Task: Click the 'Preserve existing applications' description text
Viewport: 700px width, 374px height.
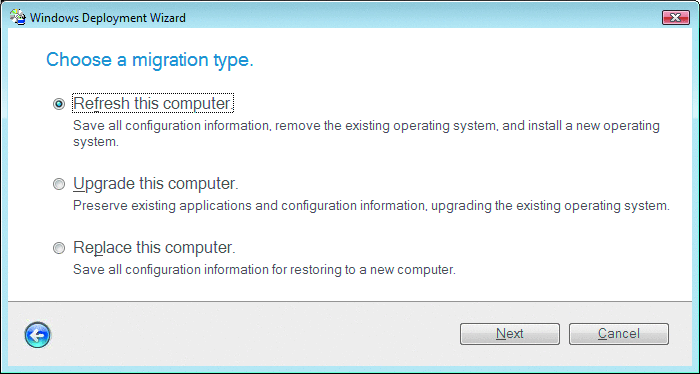Action: click(371, 206)
